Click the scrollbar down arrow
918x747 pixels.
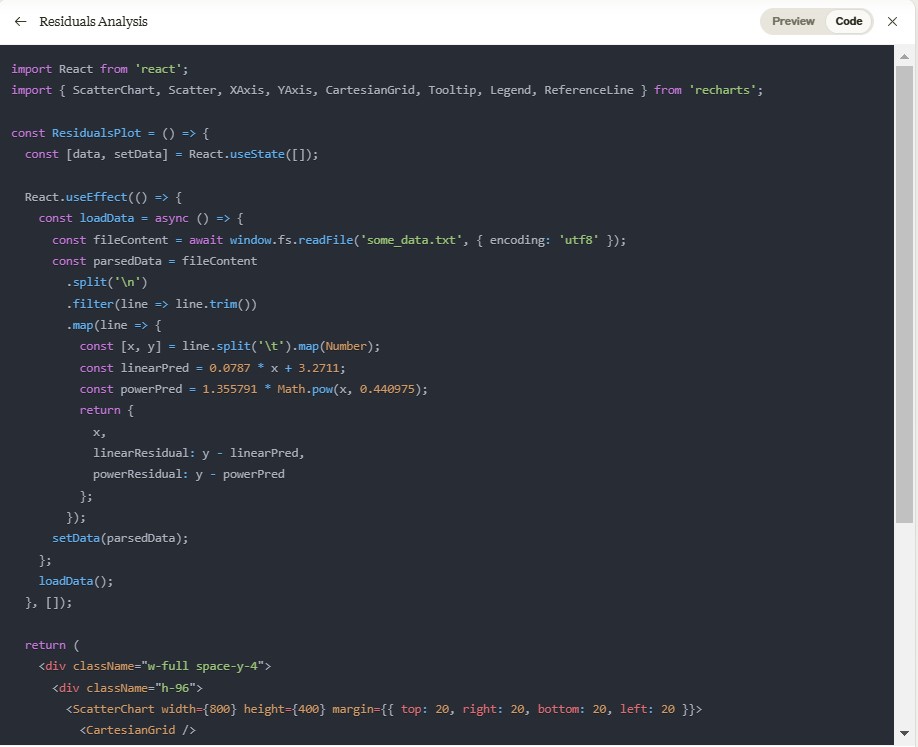[x=904, y=733]
